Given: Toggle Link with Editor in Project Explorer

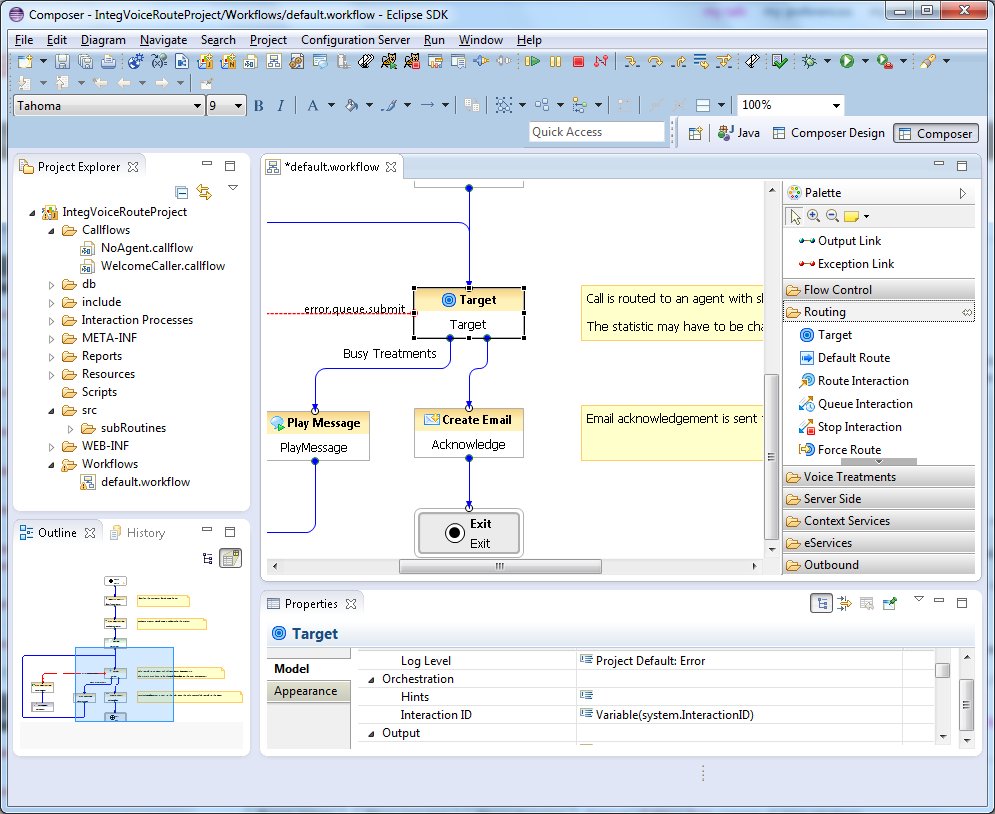Looking at the screenshot, I should 204,192.
